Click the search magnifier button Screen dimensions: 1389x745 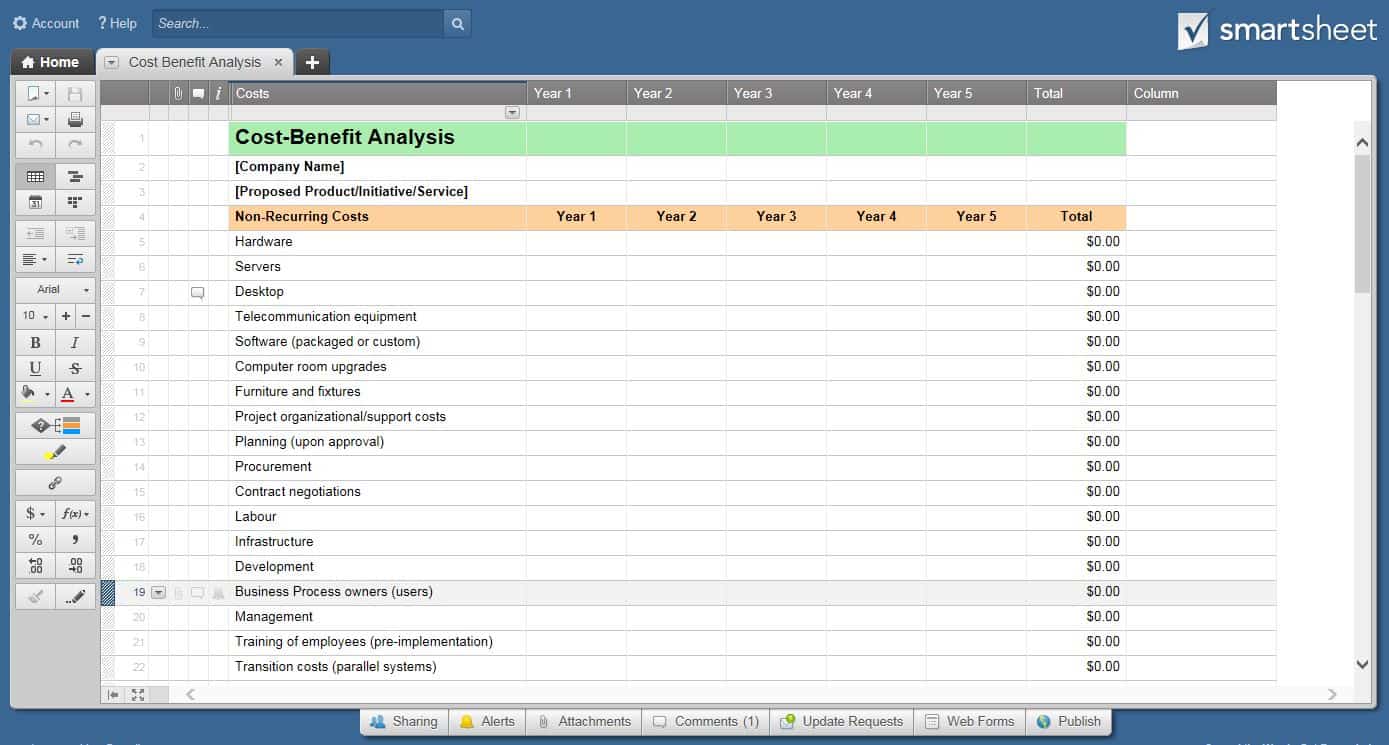[457, 24]
